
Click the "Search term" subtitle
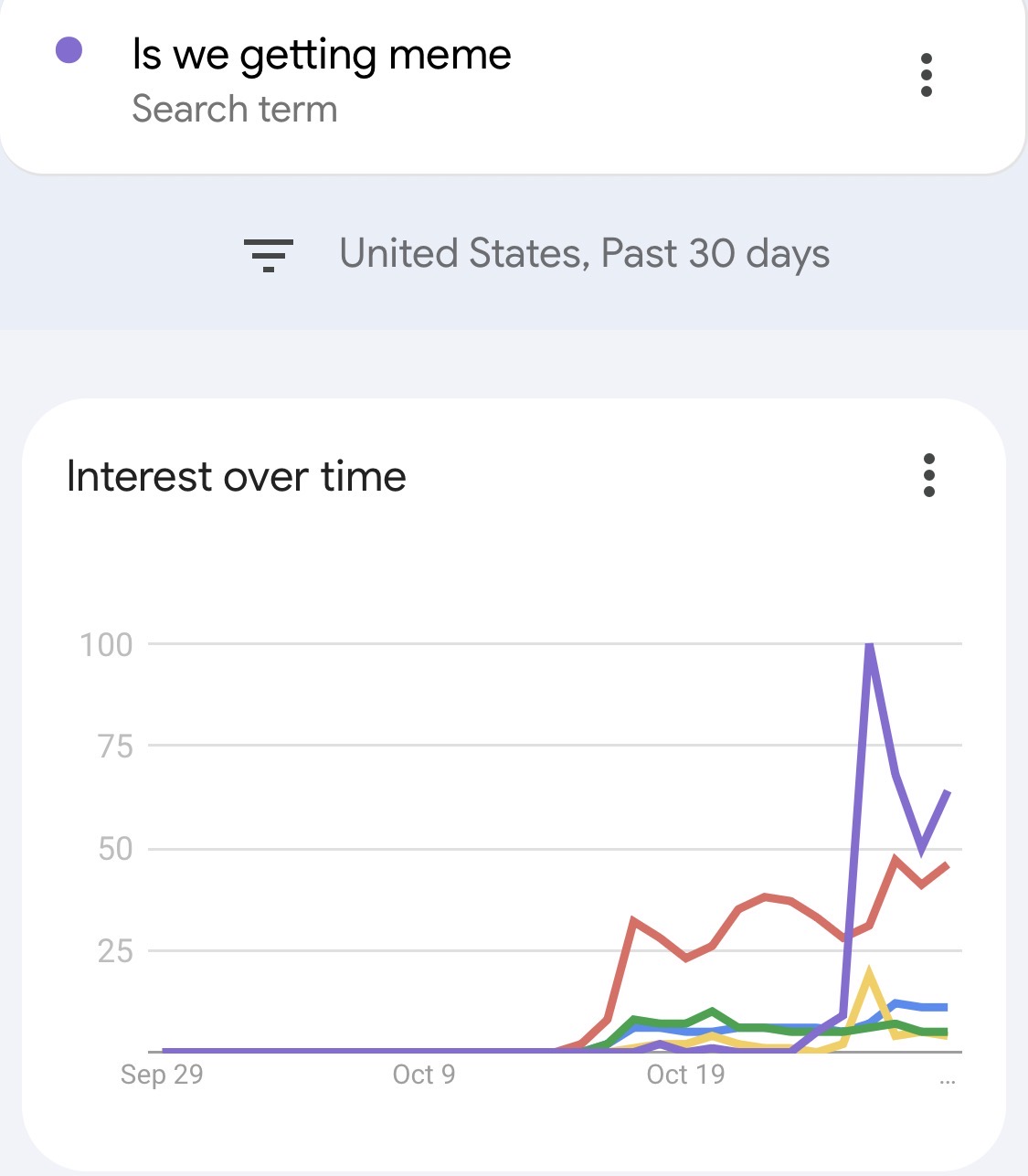[235, 109]
